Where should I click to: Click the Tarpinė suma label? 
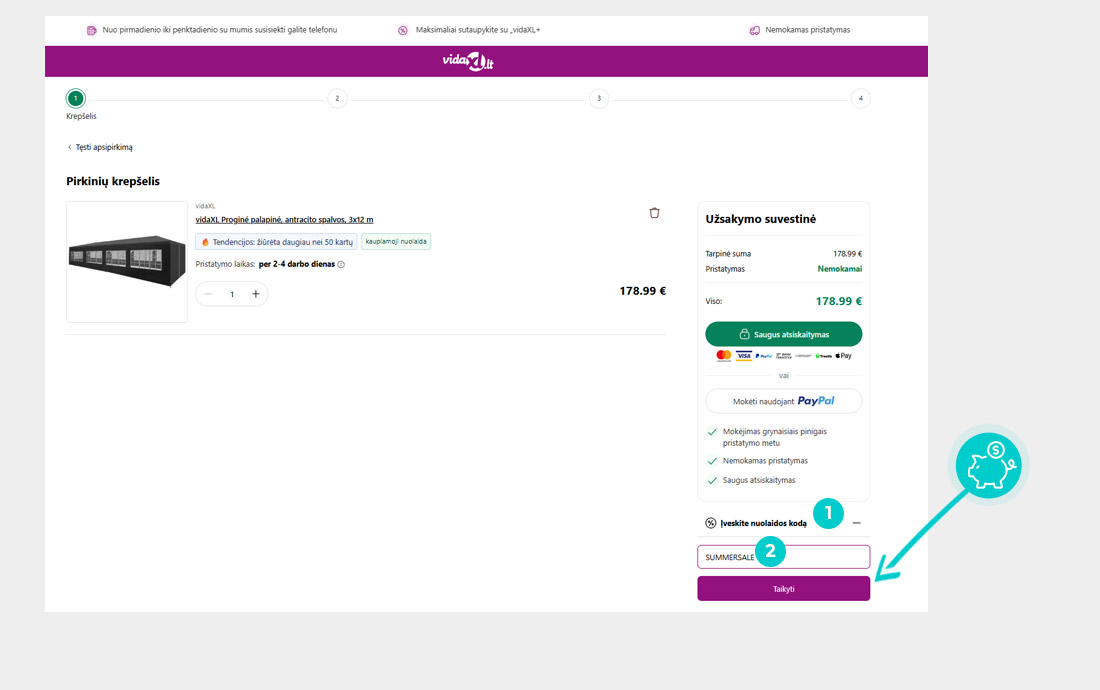(x=728, y=254)
